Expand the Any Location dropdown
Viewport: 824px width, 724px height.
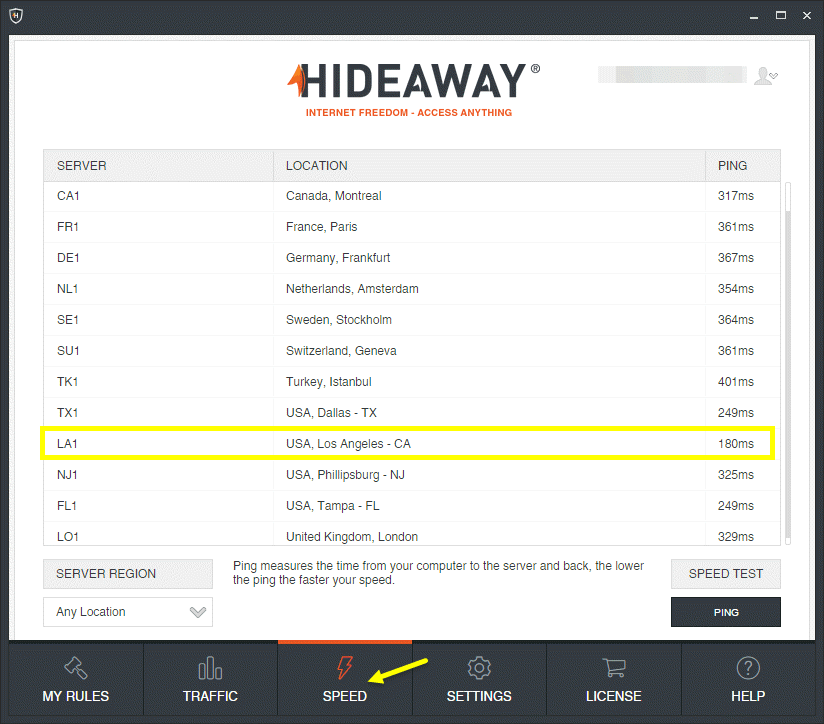128,612
